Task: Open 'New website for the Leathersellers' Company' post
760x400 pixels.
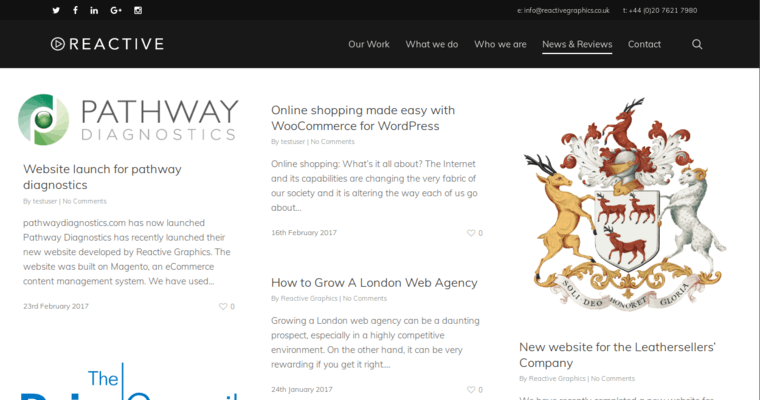Action: [x=617, y=355]
